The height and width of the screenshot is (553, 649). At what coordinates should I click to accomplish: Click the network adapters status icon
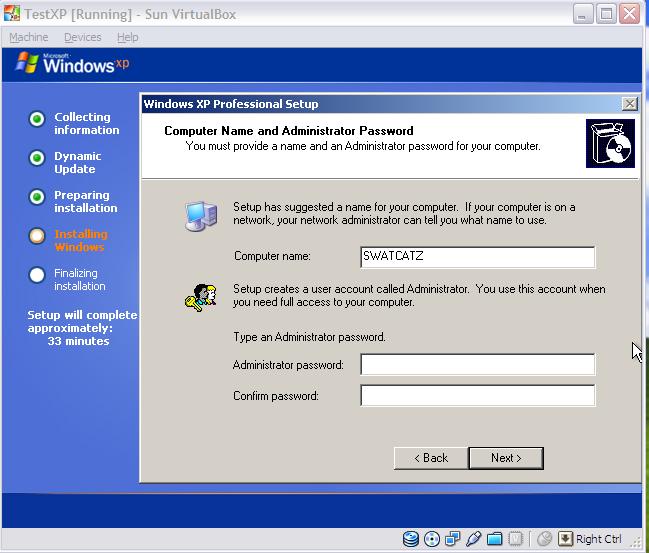click(x=453, y=539)
